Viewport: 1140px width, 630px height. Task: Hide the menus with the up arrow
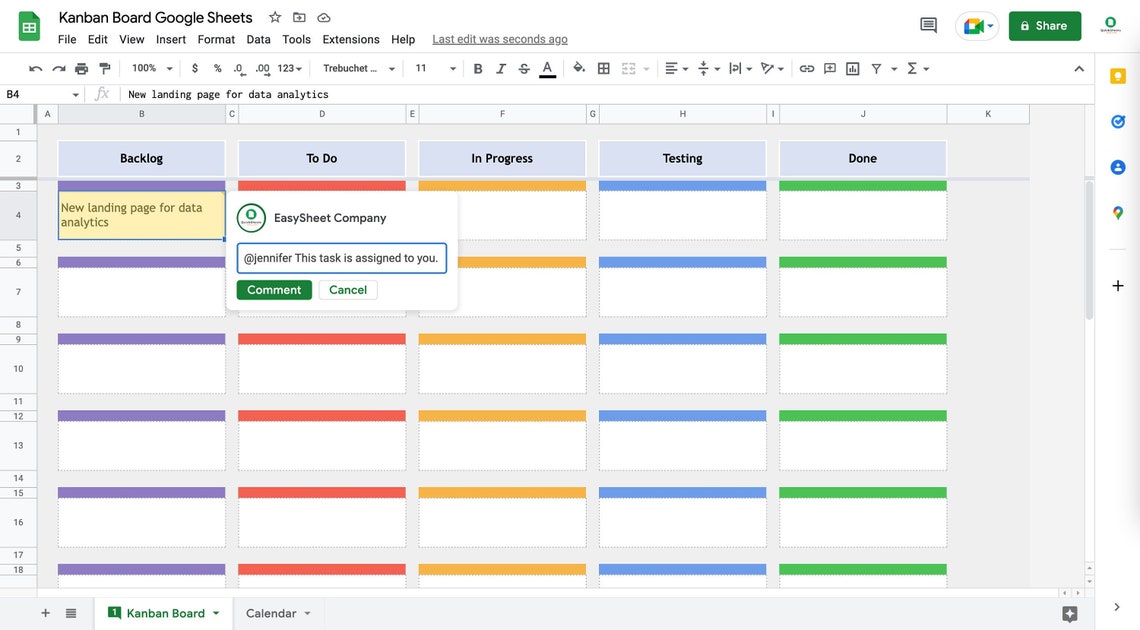pos(1079,68)
